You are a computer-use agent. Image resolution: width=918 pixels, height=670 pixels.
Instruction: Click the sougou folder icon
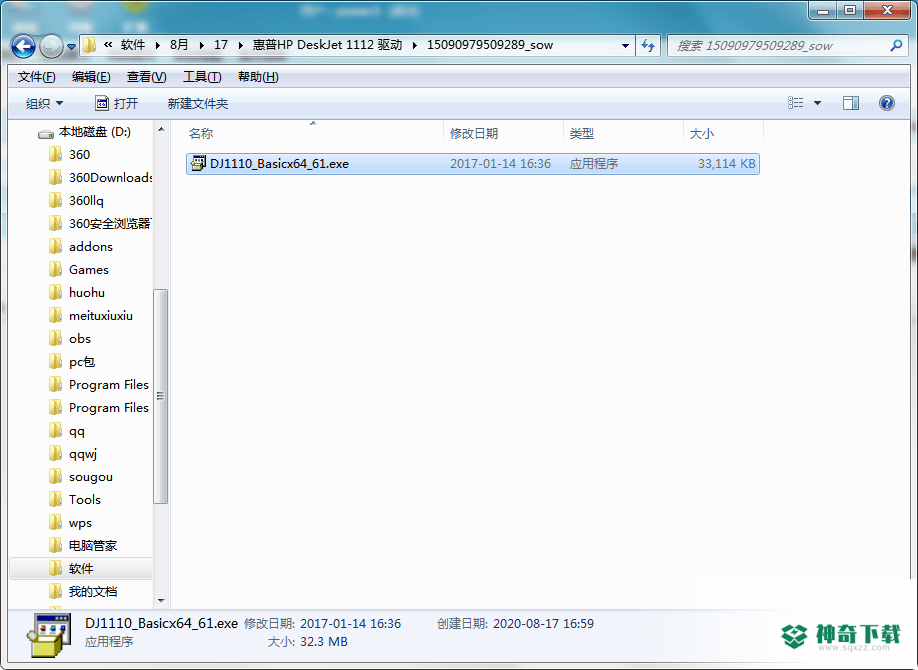coord(55,477)
